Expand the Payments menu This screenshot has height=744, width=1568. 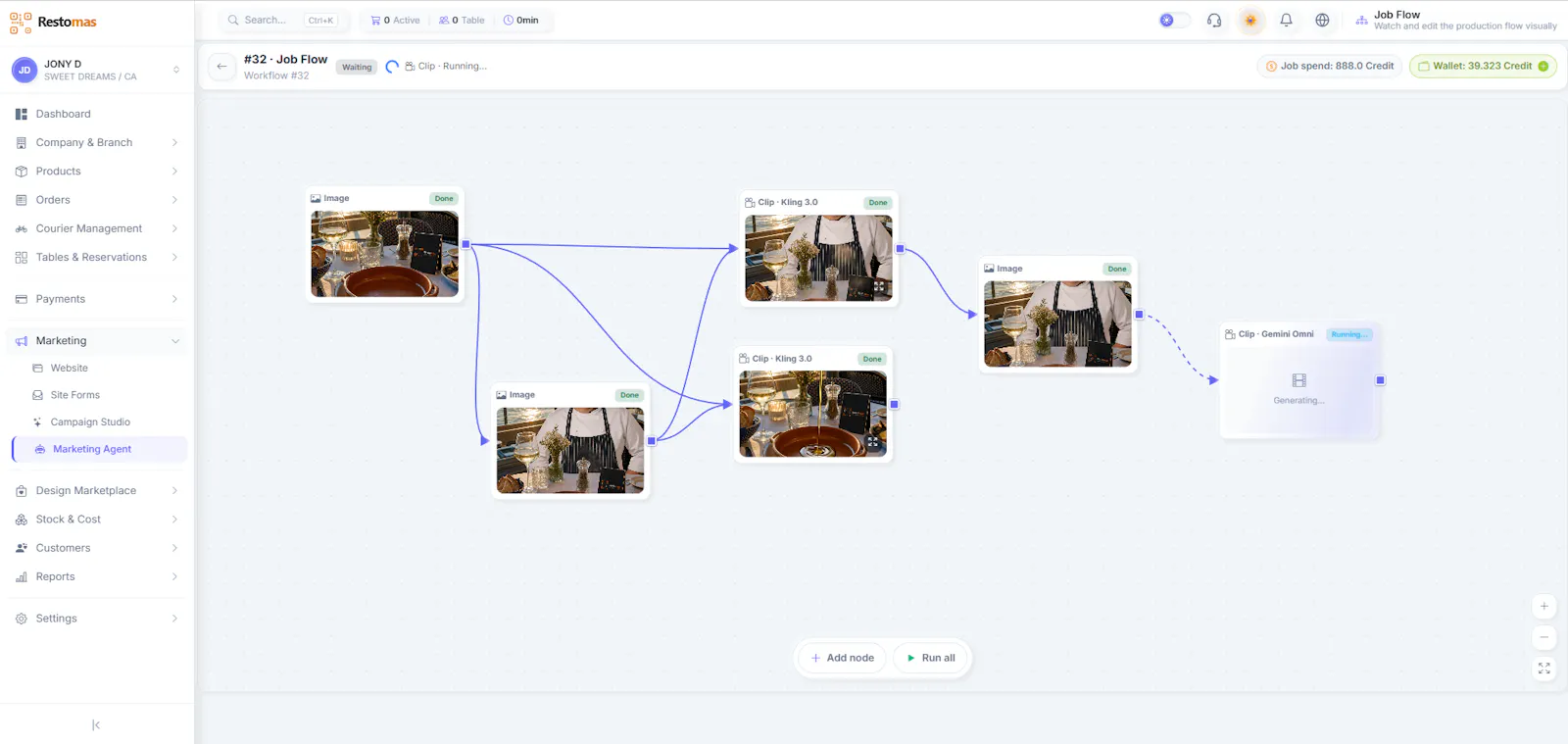pyautogui.click(x=96, y=299)
